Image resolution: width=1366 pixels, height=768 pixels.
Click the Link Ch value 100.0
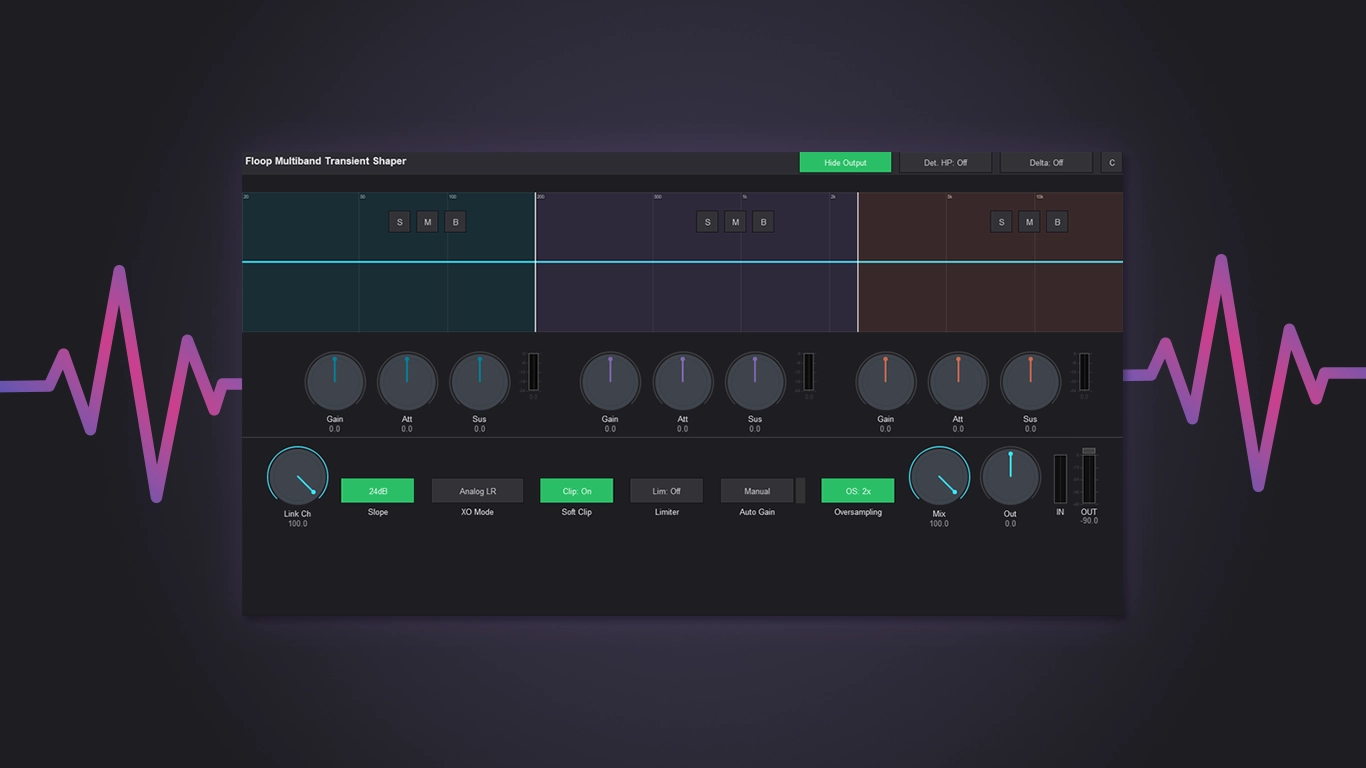coord(298,524)
